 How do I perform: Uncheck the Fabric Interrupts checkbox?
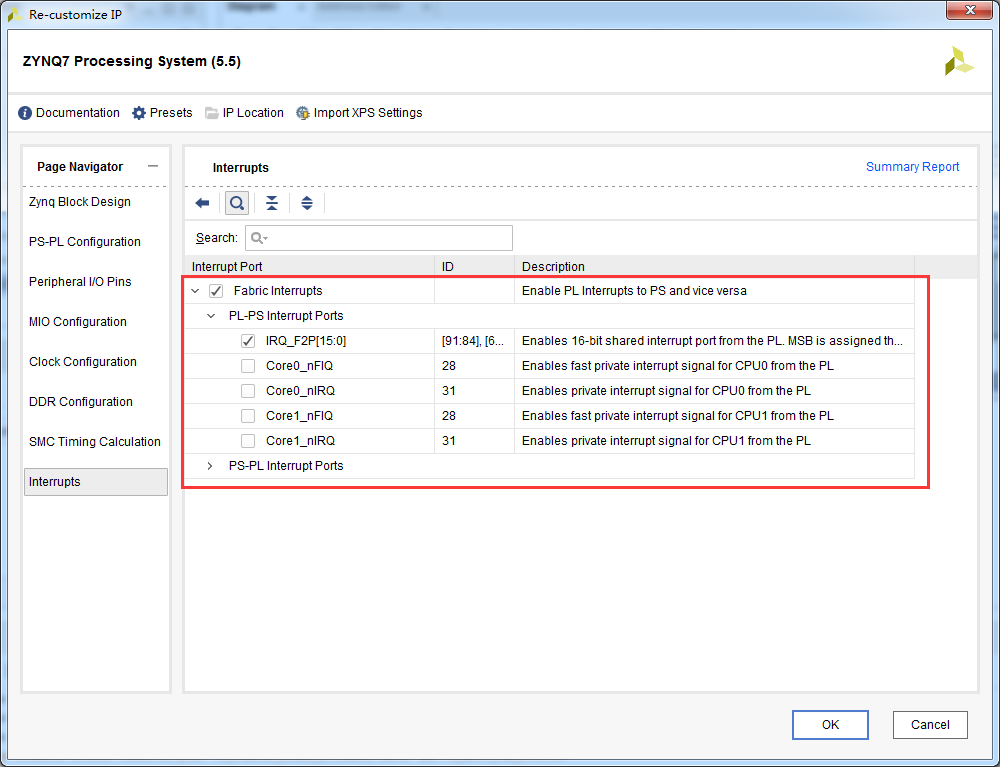(x=216, y=291)
